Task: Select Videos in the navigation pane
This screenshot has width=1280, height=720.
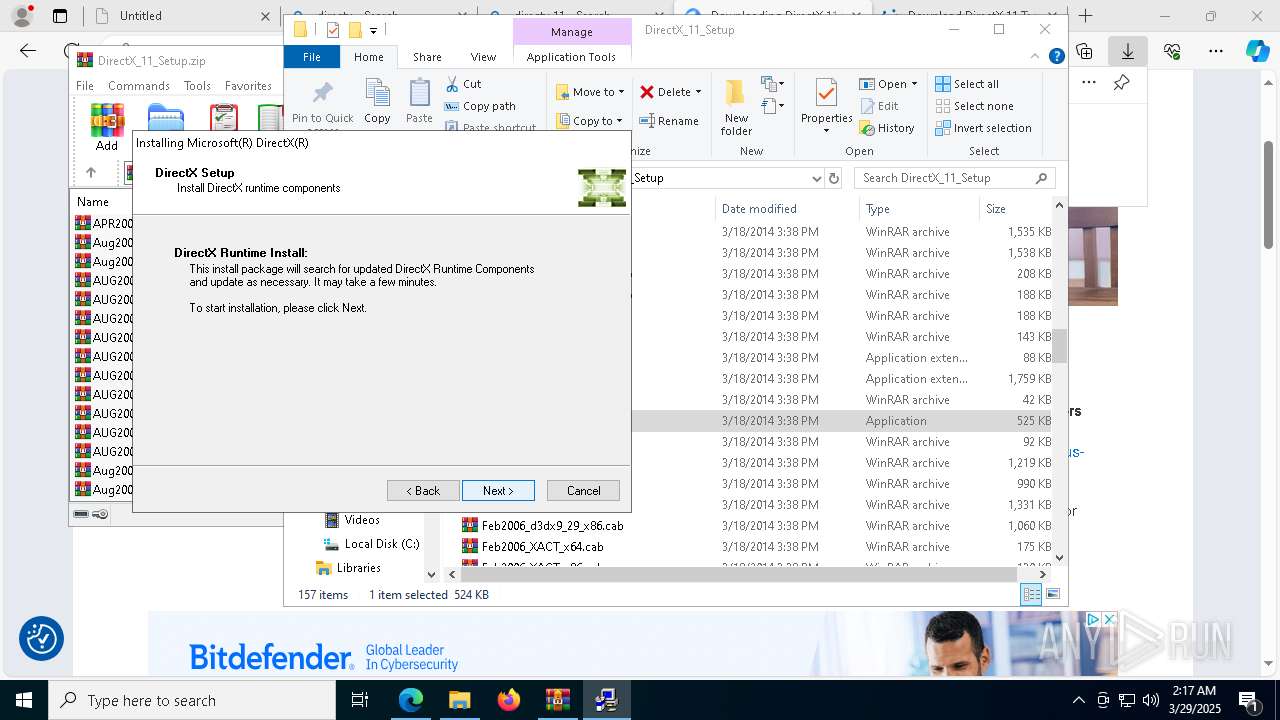Action: pyautogui.click(x=353, y=520)
